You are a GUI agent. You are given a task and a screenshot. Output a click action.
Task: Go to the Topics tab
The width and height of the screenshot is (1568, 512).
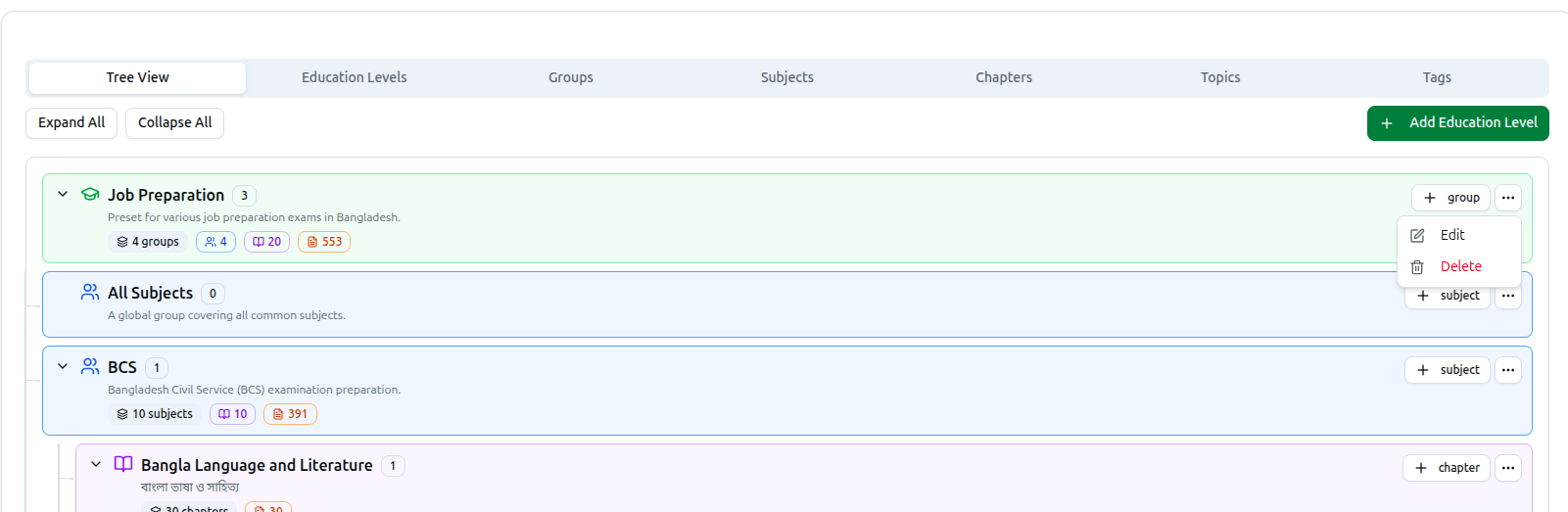click(x=1220, y=77)
